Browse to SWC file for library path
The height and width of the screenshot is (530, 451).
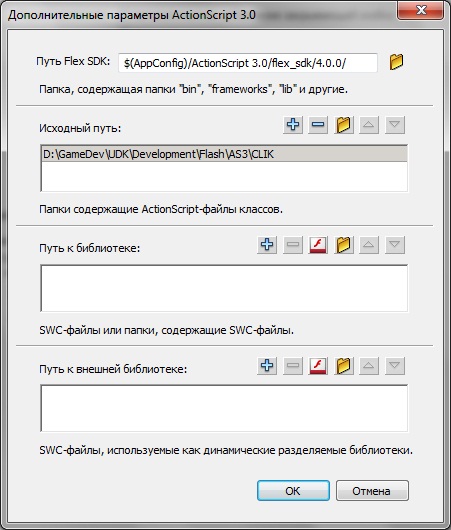click(318, 245)
